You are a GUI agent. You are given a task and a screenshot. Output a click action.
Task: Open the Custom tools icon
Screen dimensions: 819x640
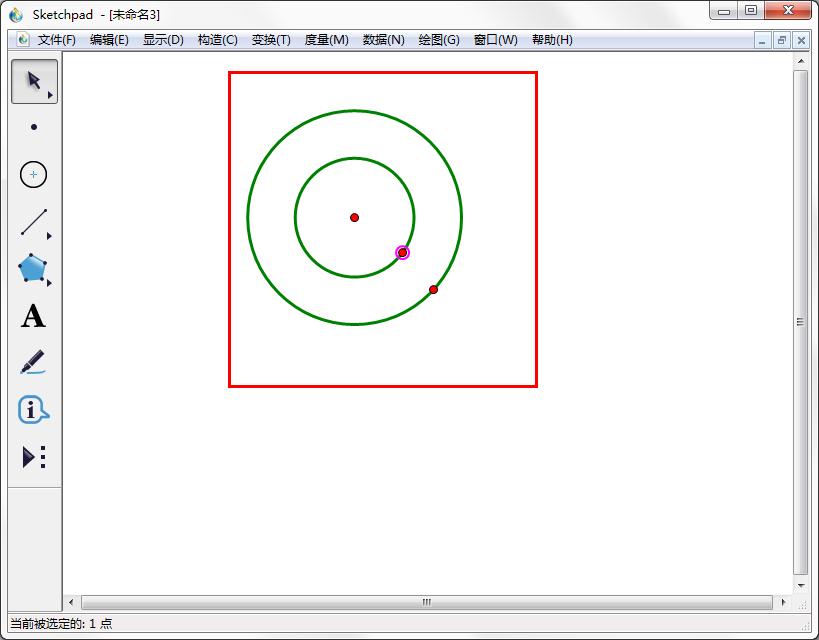(x=34, y=457)
